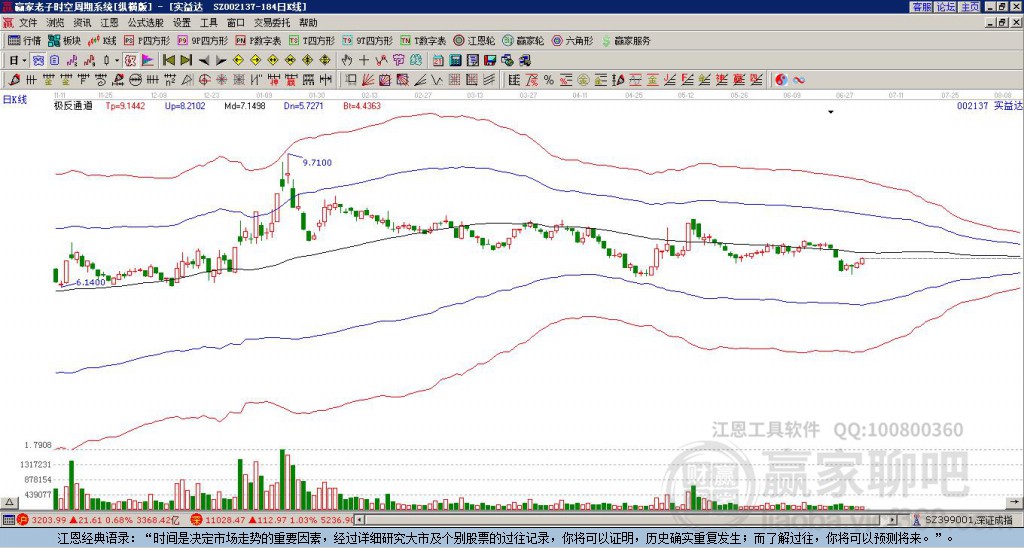Open the 9P四方形 tool

[202, 40]
